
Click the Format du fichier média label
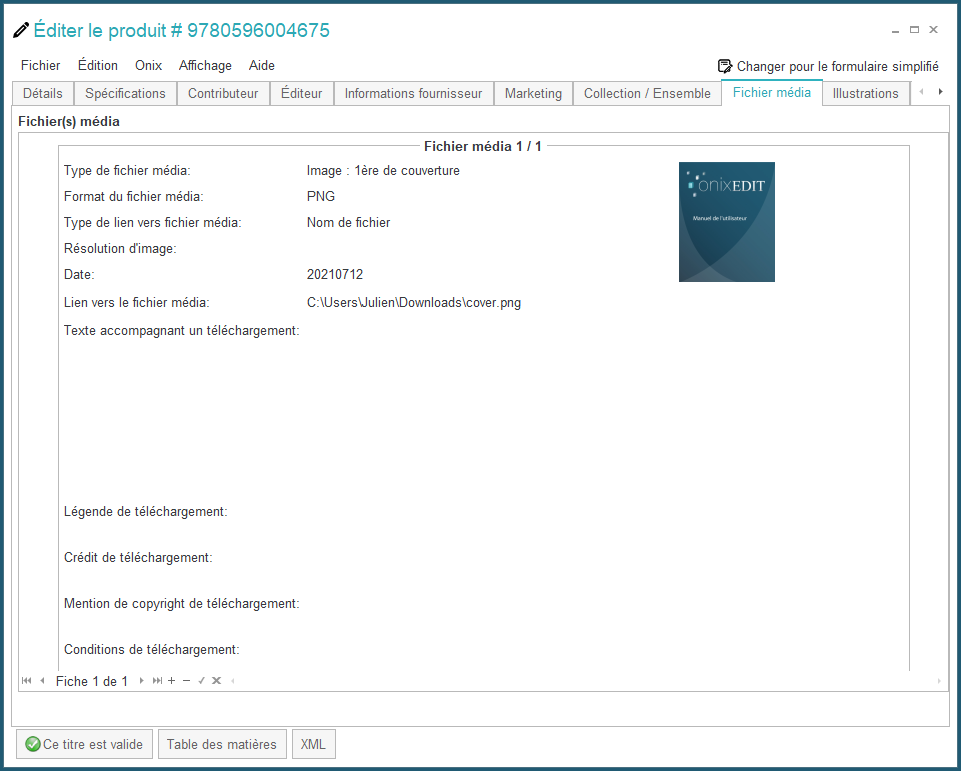click(134, 196)
